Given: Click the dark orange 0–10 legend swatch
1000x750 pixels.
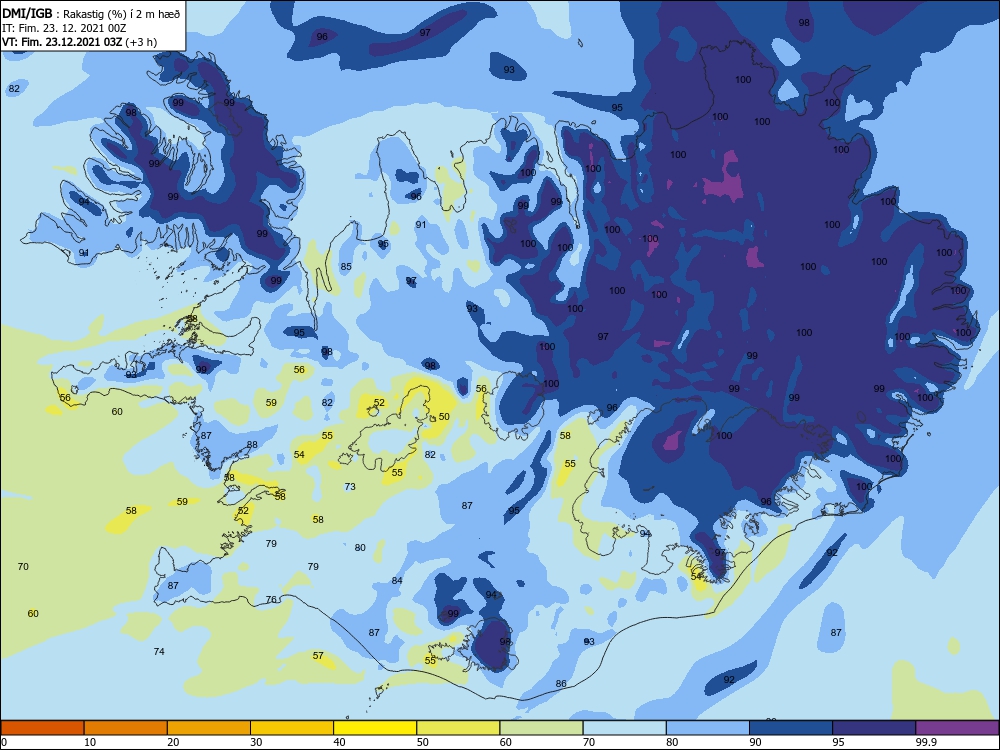Looking at the screenshot, I should [x=42, y=728].
